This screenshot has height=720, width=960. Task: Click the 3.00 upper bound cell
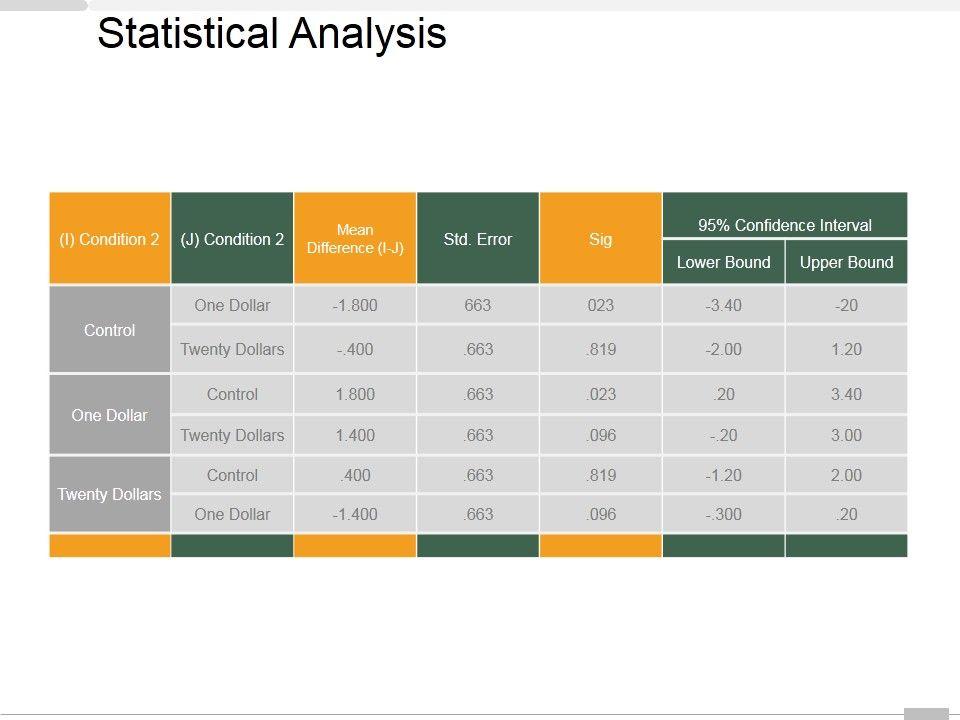click(846, 435)
